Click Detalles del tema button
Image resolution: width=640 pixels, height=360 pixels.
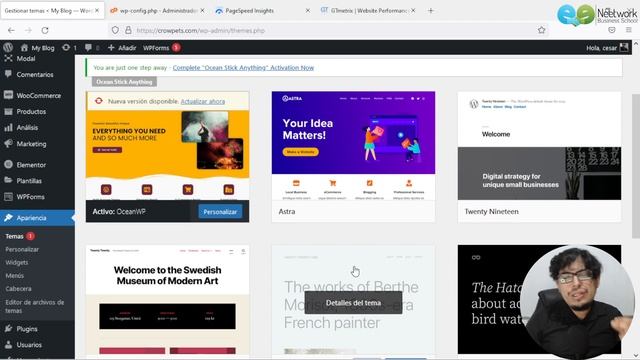click(353, 303)
